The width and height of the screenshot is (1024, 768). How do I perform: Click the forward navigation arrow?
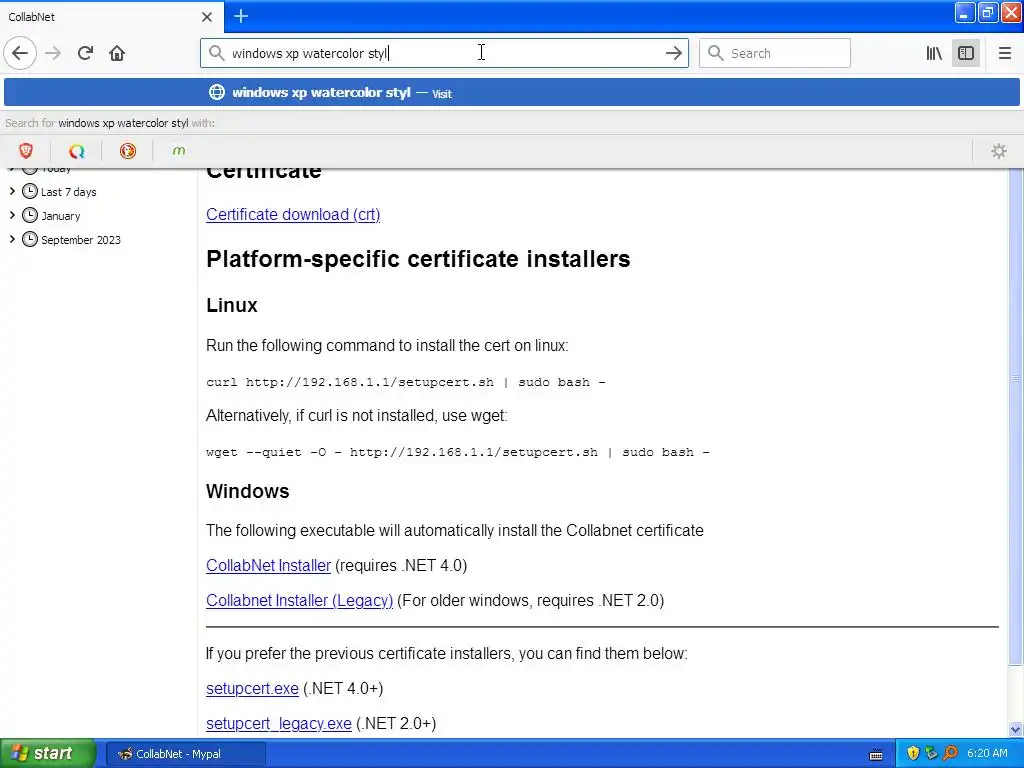pyautogui.click(x=53, y=53)
